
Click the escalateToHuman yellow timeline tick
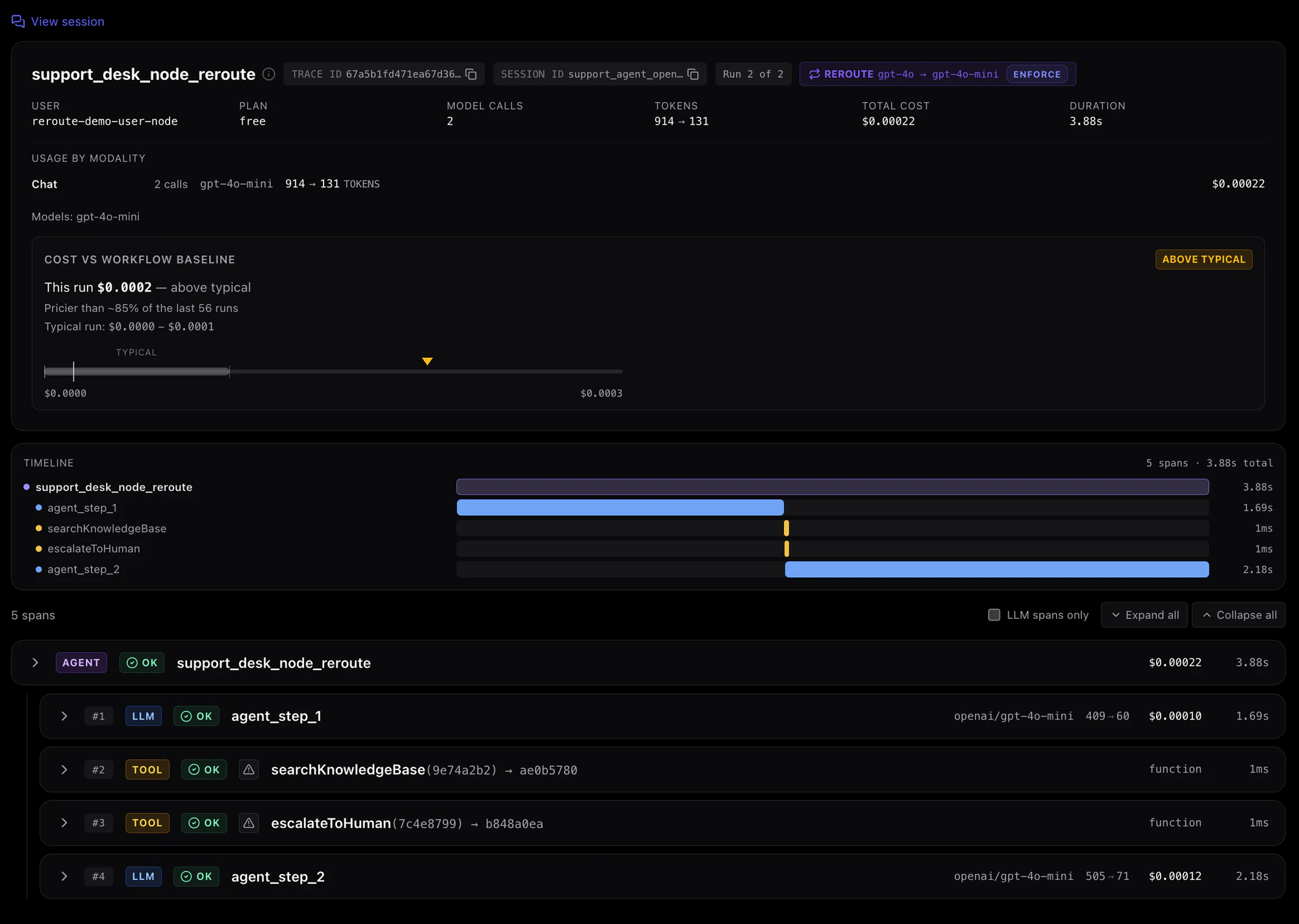tap(787, 549)
